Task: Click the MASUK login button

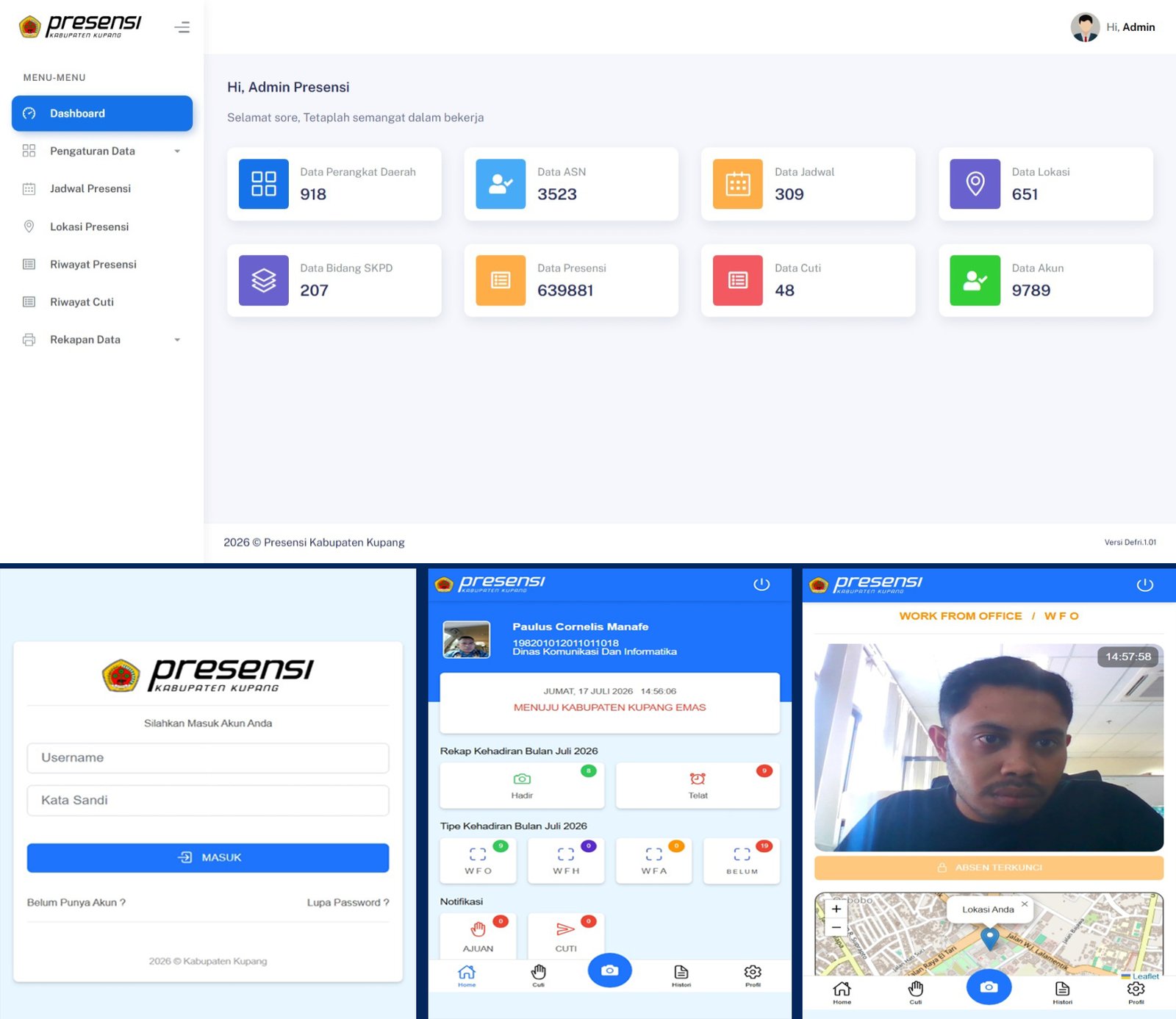Action: [208, 858]
